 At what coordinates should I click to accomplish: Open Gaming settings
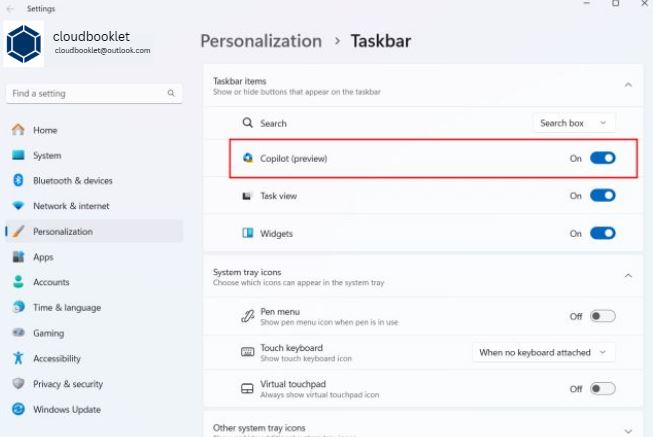coord(94,333)
